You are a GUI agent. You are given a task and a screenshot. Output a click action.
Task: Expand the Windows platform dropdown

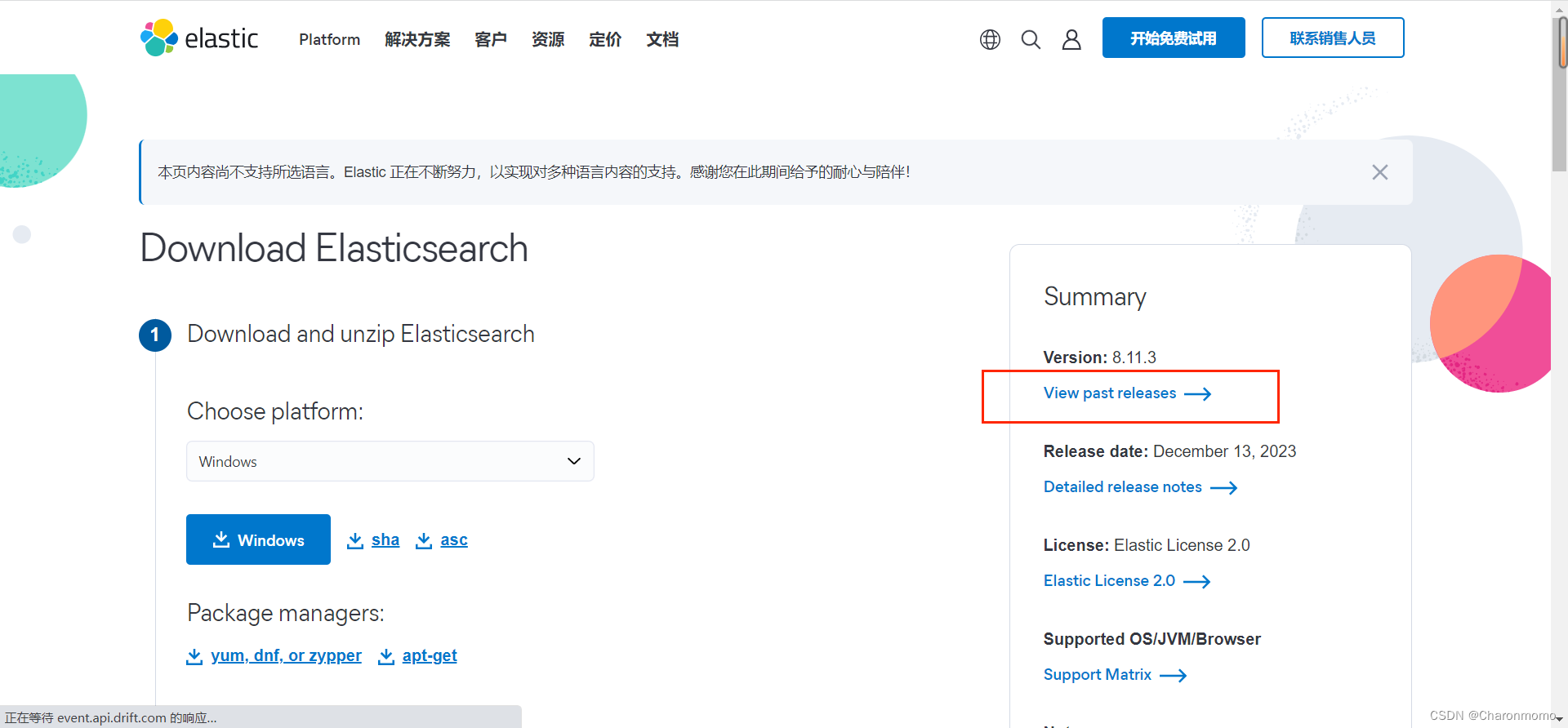pyautogui.click(x=390, y=461)
